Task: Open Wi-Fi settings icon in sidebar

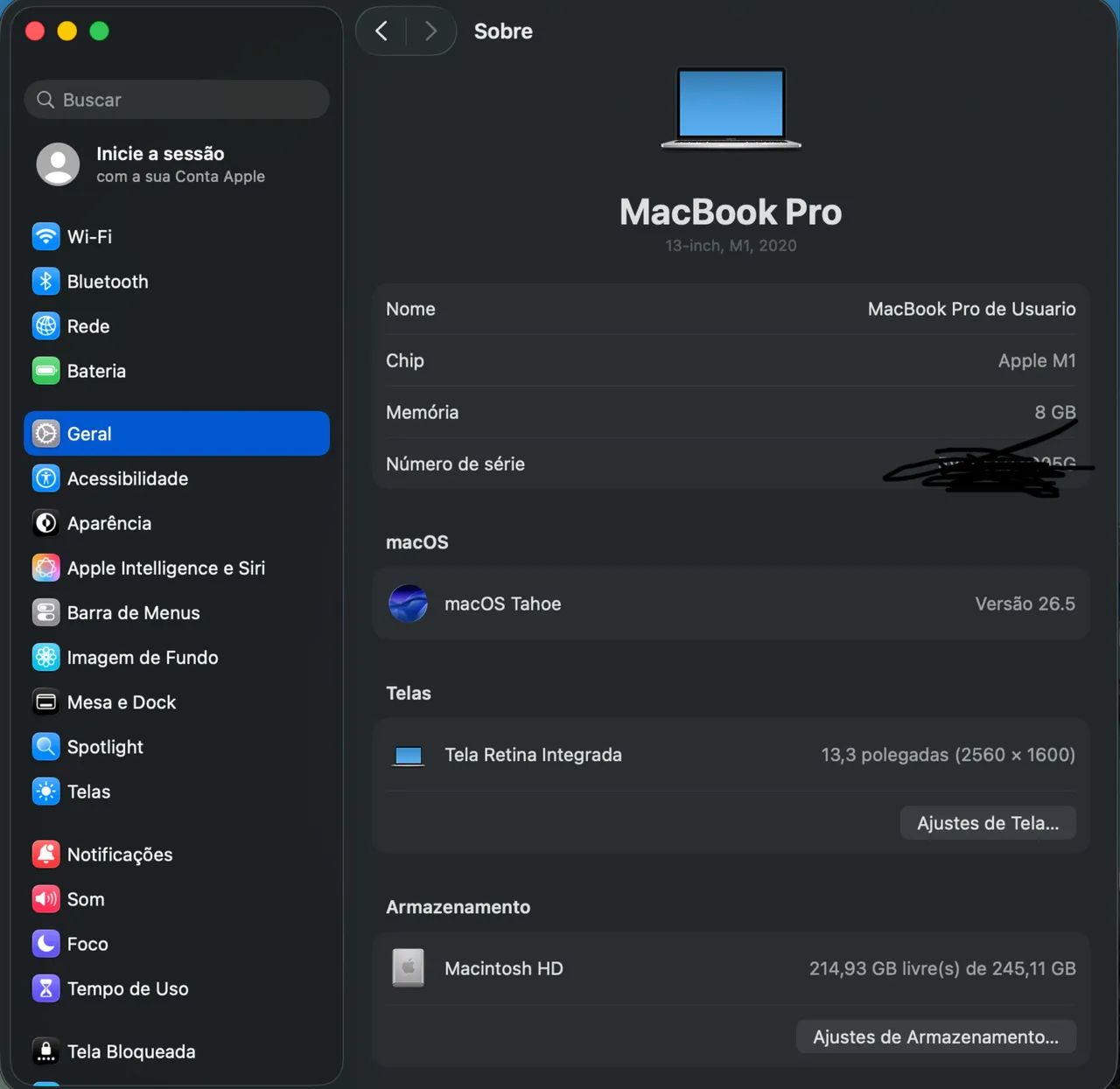Action: coord(46,236)
